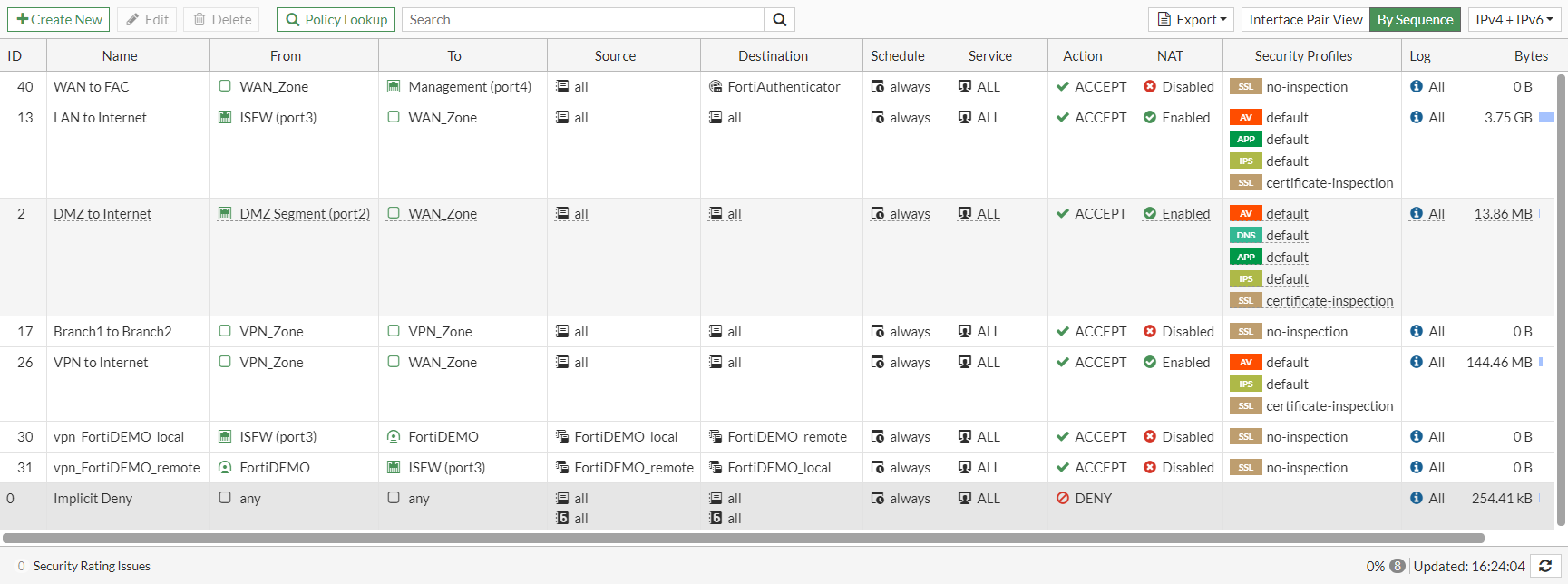This screenshot has width=1568, height=584.
Task: Click the red DENY icon on Implicit Deny
Action: [1063, 499]
